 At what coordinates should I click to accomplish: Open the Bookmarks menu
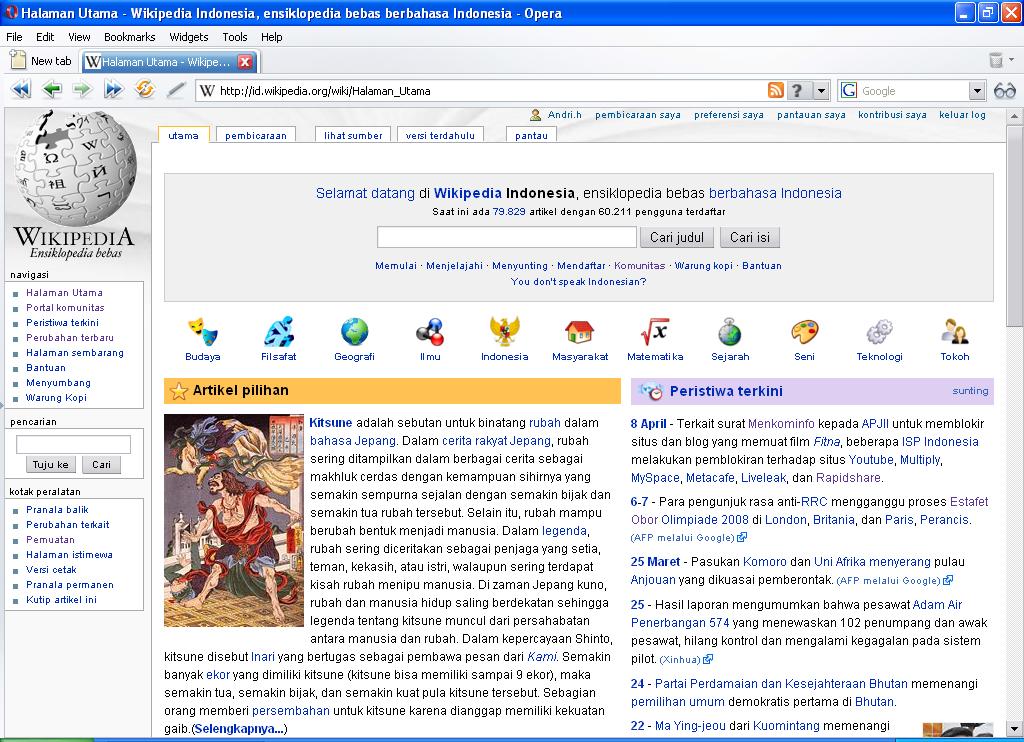(129, 37)
